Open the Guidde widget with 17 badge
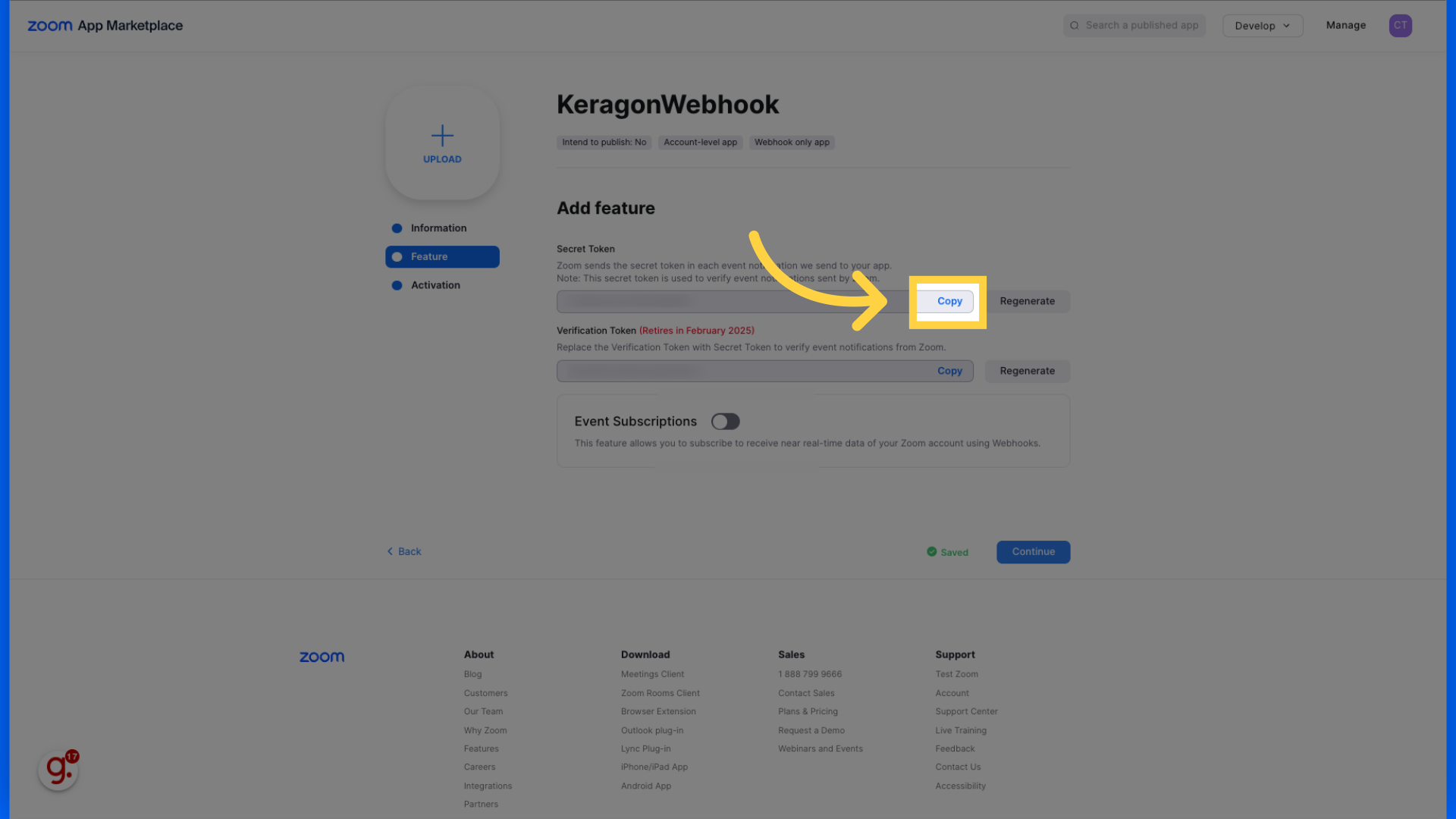 click(x=58, y=769)
